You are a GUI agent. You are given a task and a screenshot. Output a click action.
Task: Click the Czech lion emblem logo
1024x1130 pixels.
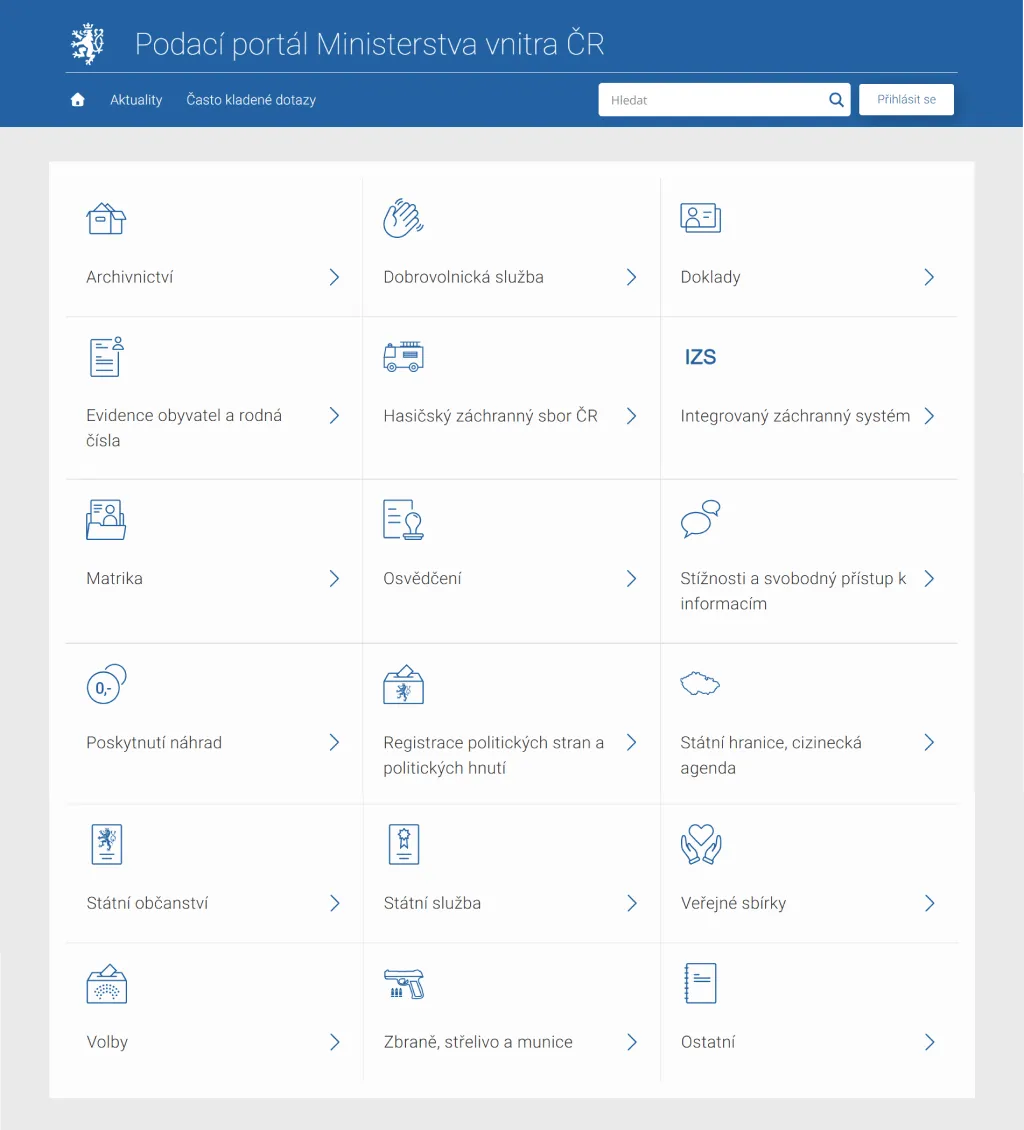pos(87,44)
